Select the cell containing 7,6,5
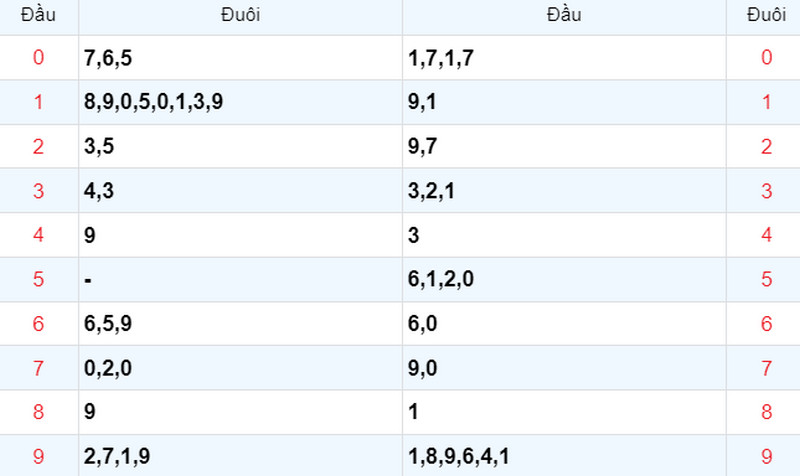This screenshot has width=800, height=476. (240, 58)
